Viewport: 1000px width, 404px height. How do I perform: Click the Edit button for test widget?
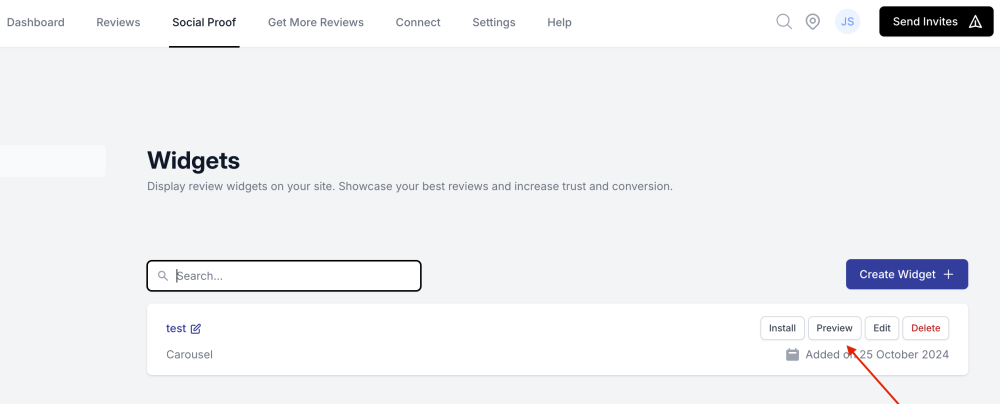pos(881,328)
